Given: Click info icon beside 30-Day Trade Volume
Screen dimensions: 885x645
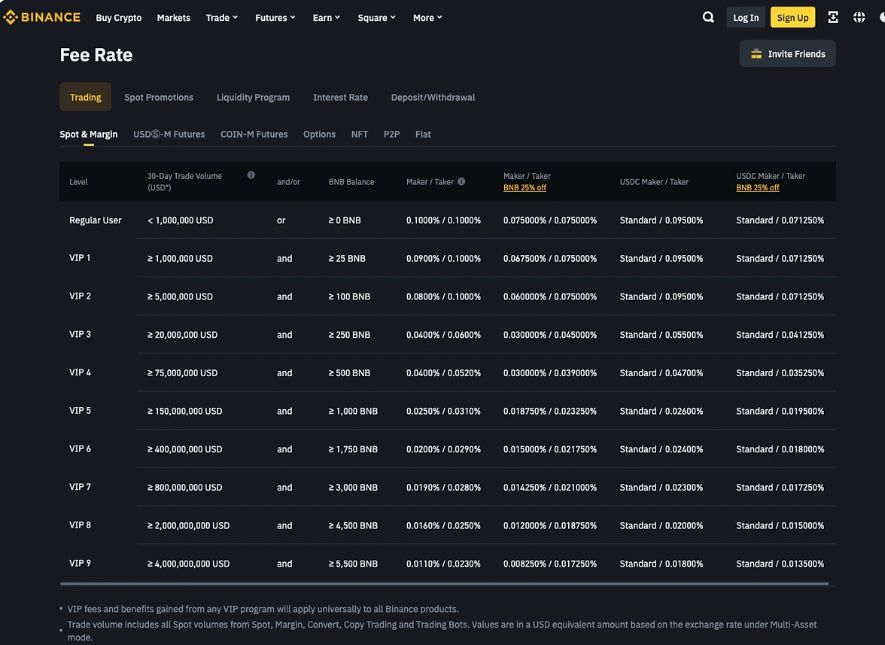Looking at the screenshot, I should click(251, 175).
